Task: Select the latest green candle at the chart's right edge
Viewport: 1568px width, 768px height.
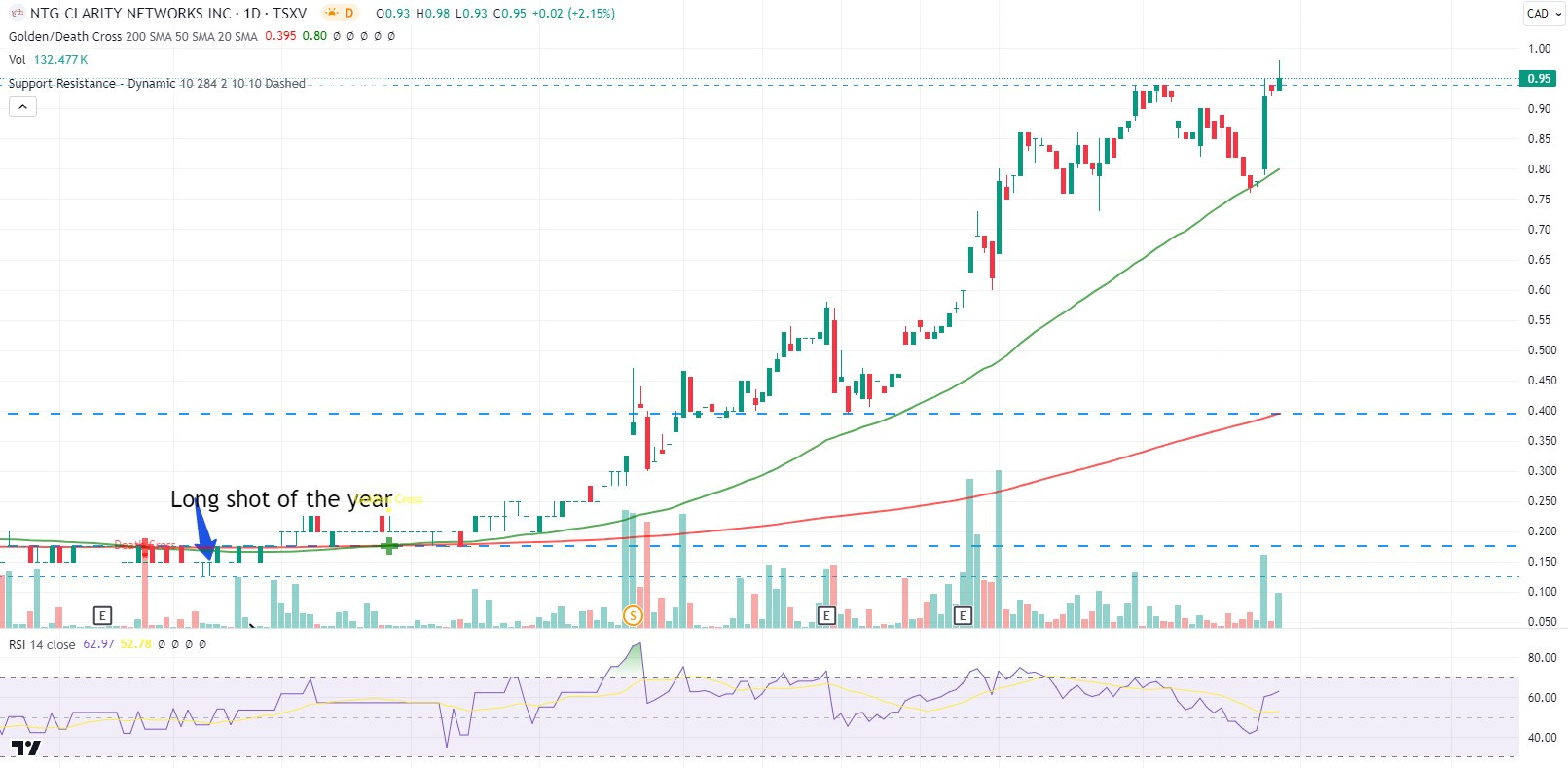Action: (1279, 77)
